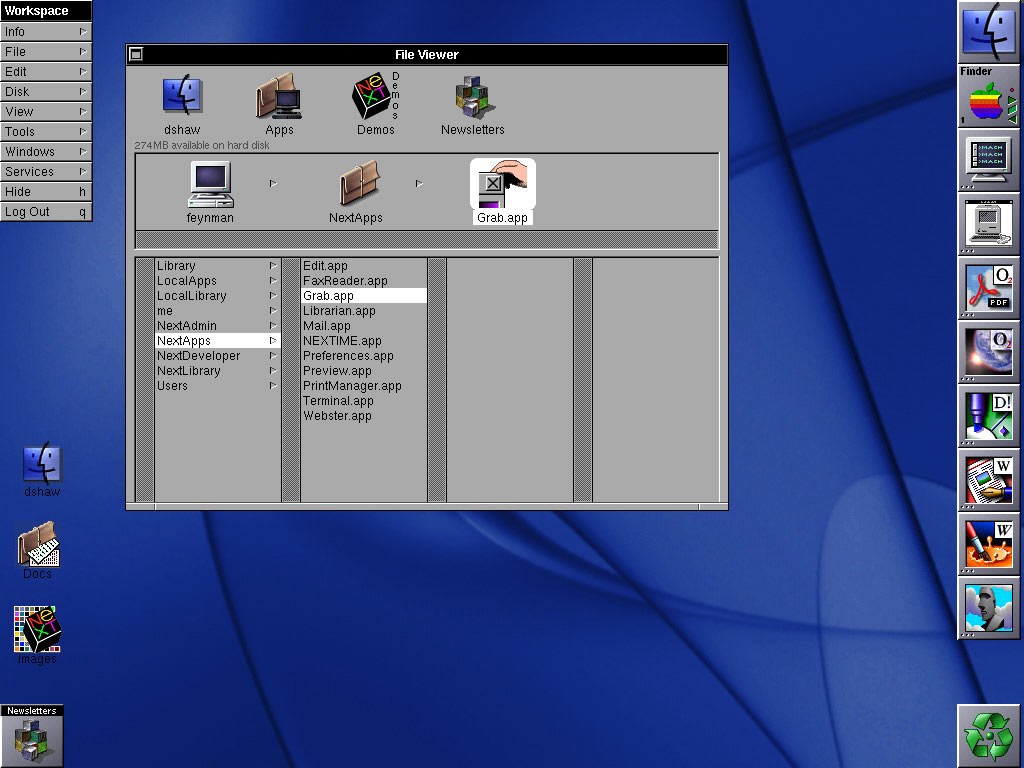The width and height of the screenshot is (1024, 768).
Task: Select NEXTIME.app in the list
Action: 364,341
